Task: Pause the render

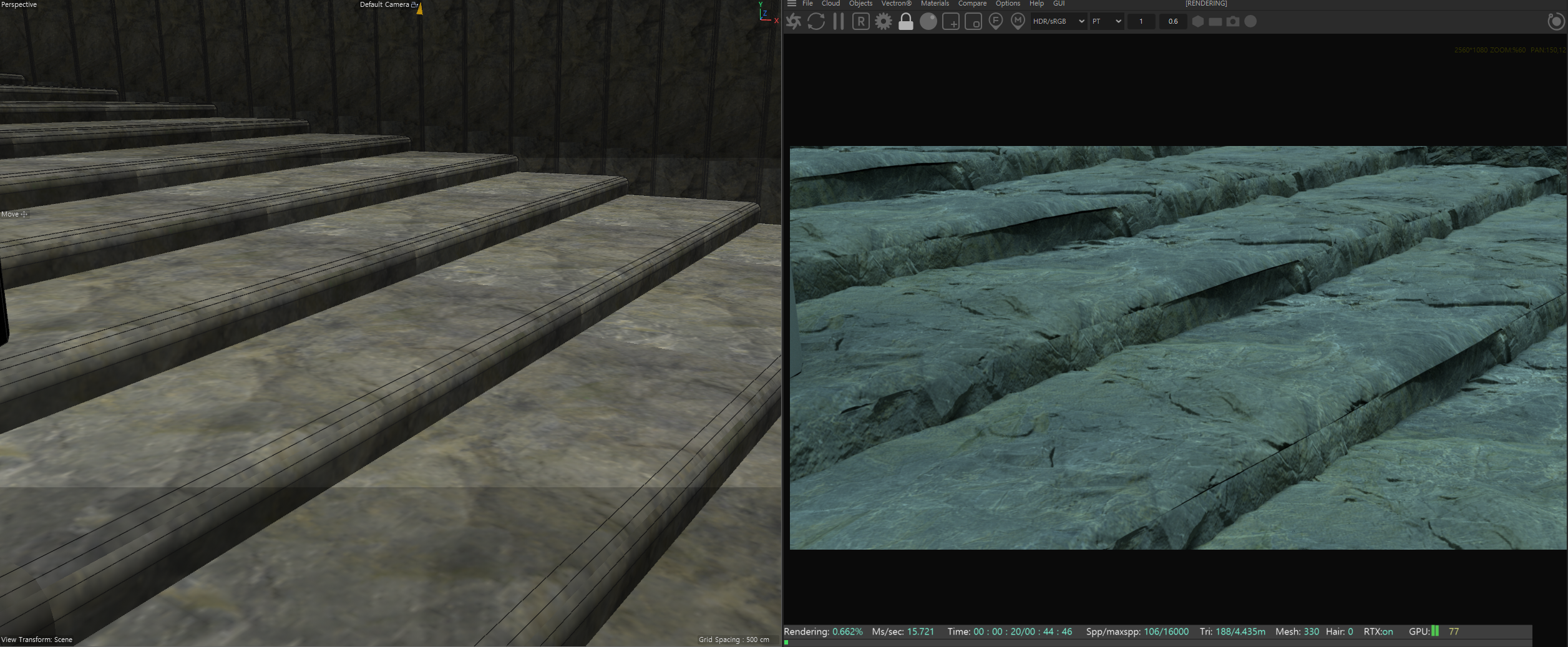Action: point(839,22)
